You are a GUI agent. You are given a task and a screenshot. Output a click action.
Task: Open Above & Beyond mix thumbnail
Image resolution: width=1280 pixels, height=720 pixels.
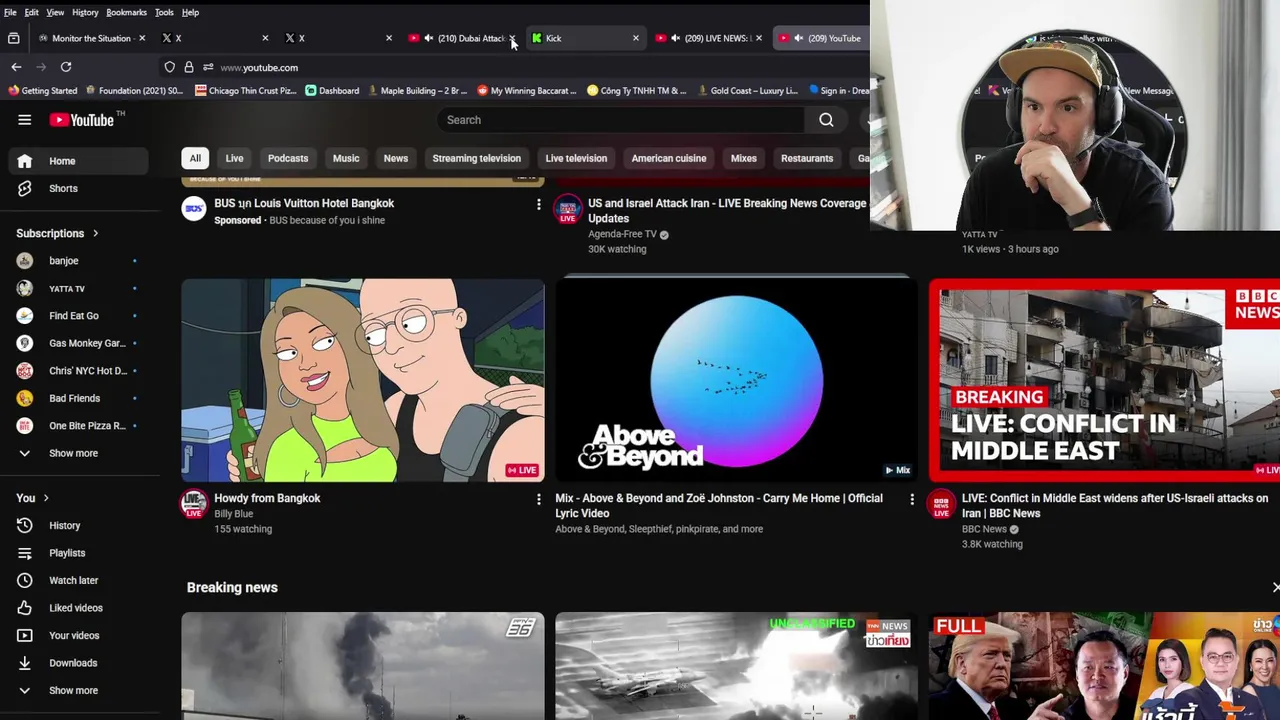tap(736, 380)
